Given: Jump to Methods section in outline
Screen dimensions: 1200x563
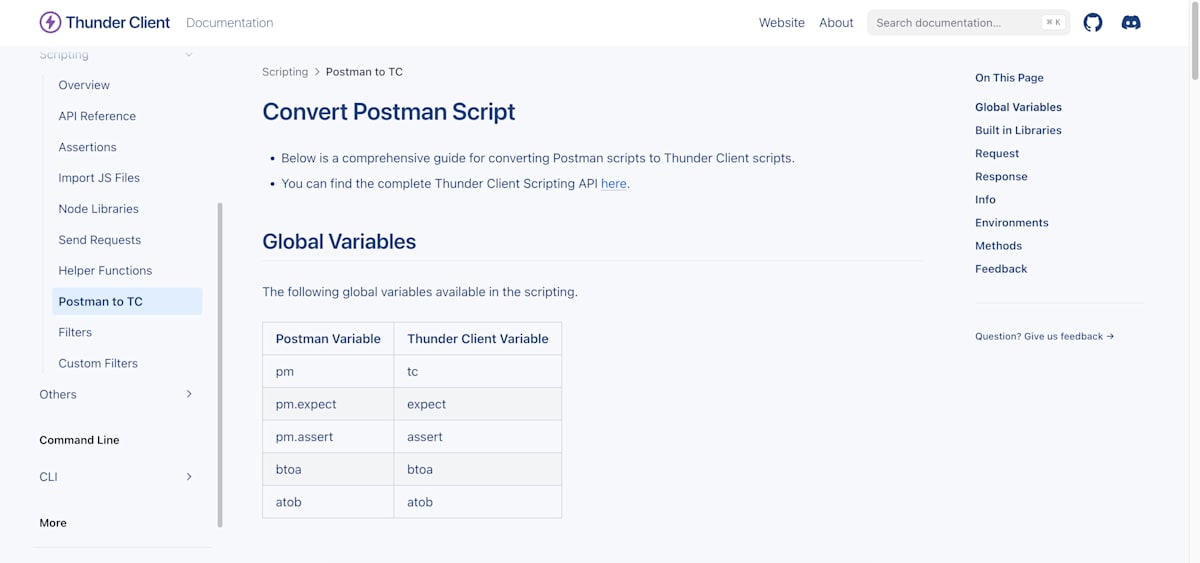Looking at the screenshot, I should click(x=998, y=245).
